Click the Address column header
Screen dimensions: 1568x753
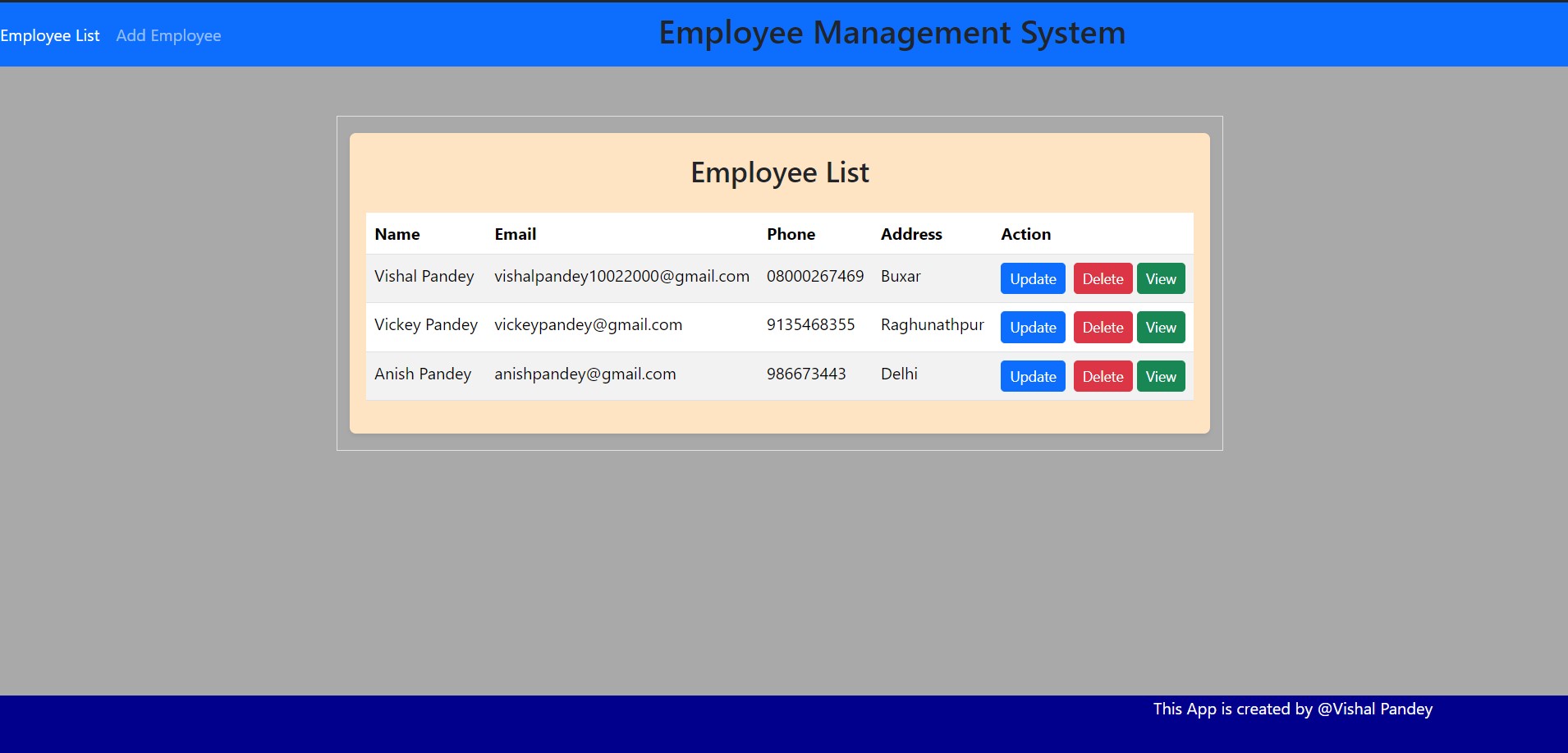point(910,234)
